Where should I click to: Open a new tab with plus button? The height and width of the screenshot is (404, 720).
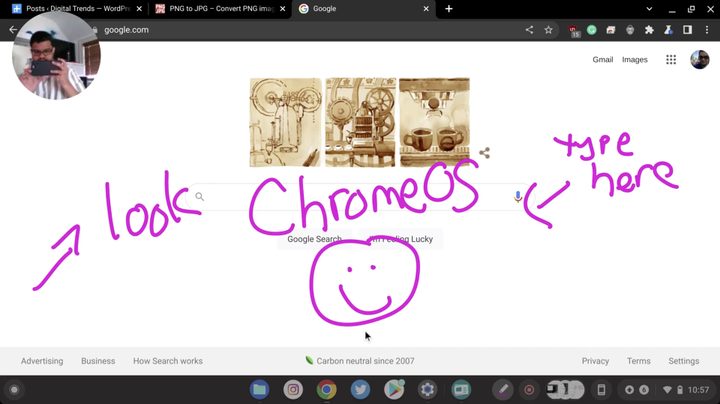449,9
